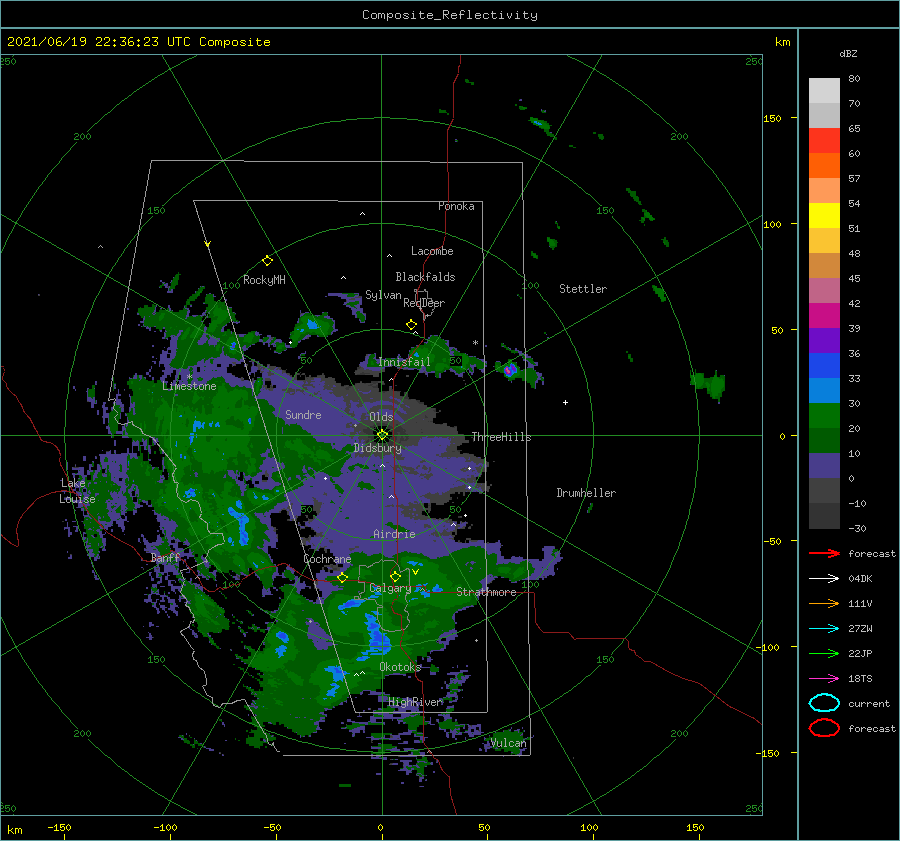Click the red 'forecast' ellipse in legend

824,728
